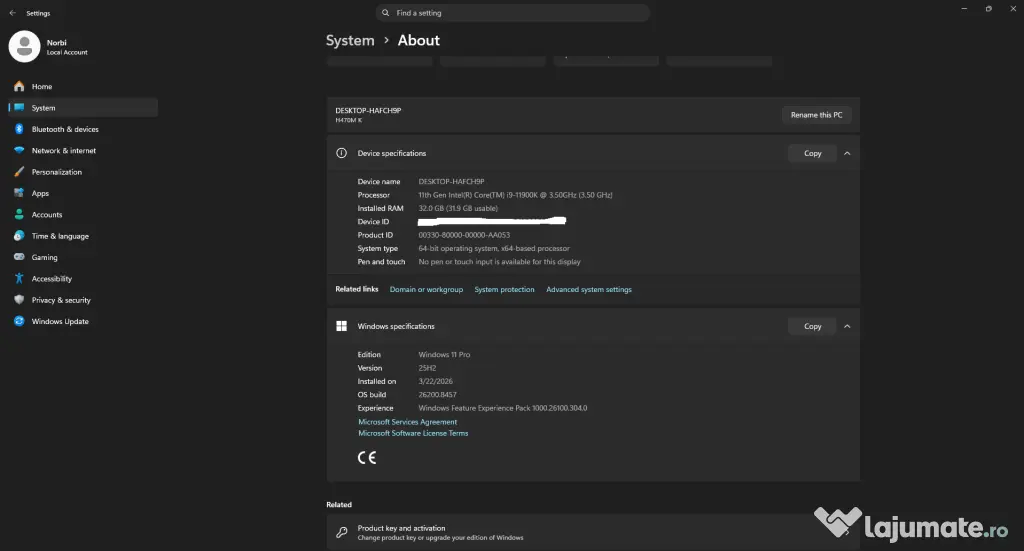Click the Experience Feature Pack value

pos(503,408)
